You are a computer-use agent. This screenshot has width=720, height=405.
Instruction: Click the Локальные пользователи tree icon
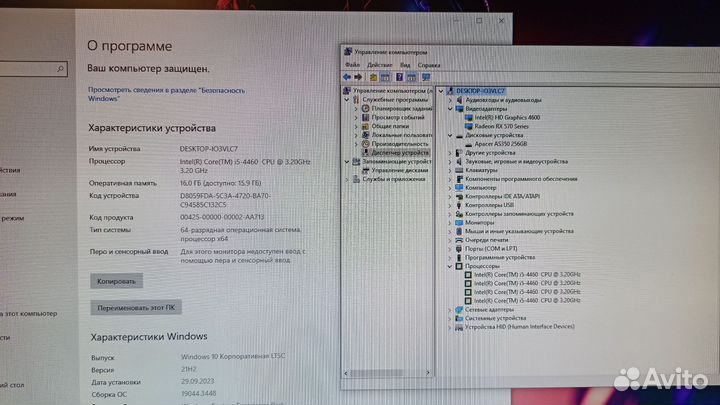point(366,135)
